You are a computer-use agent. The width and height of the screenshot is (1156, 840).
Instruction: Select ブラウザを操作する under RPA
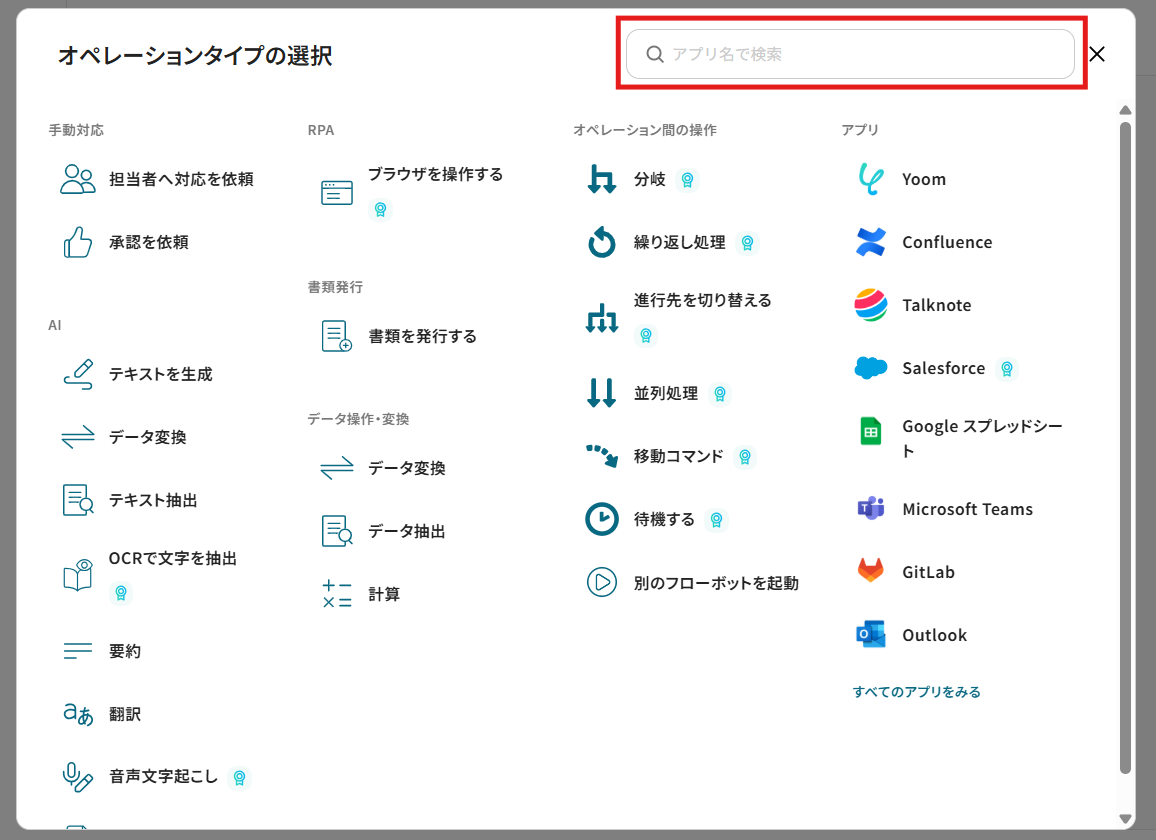(435, 175)
